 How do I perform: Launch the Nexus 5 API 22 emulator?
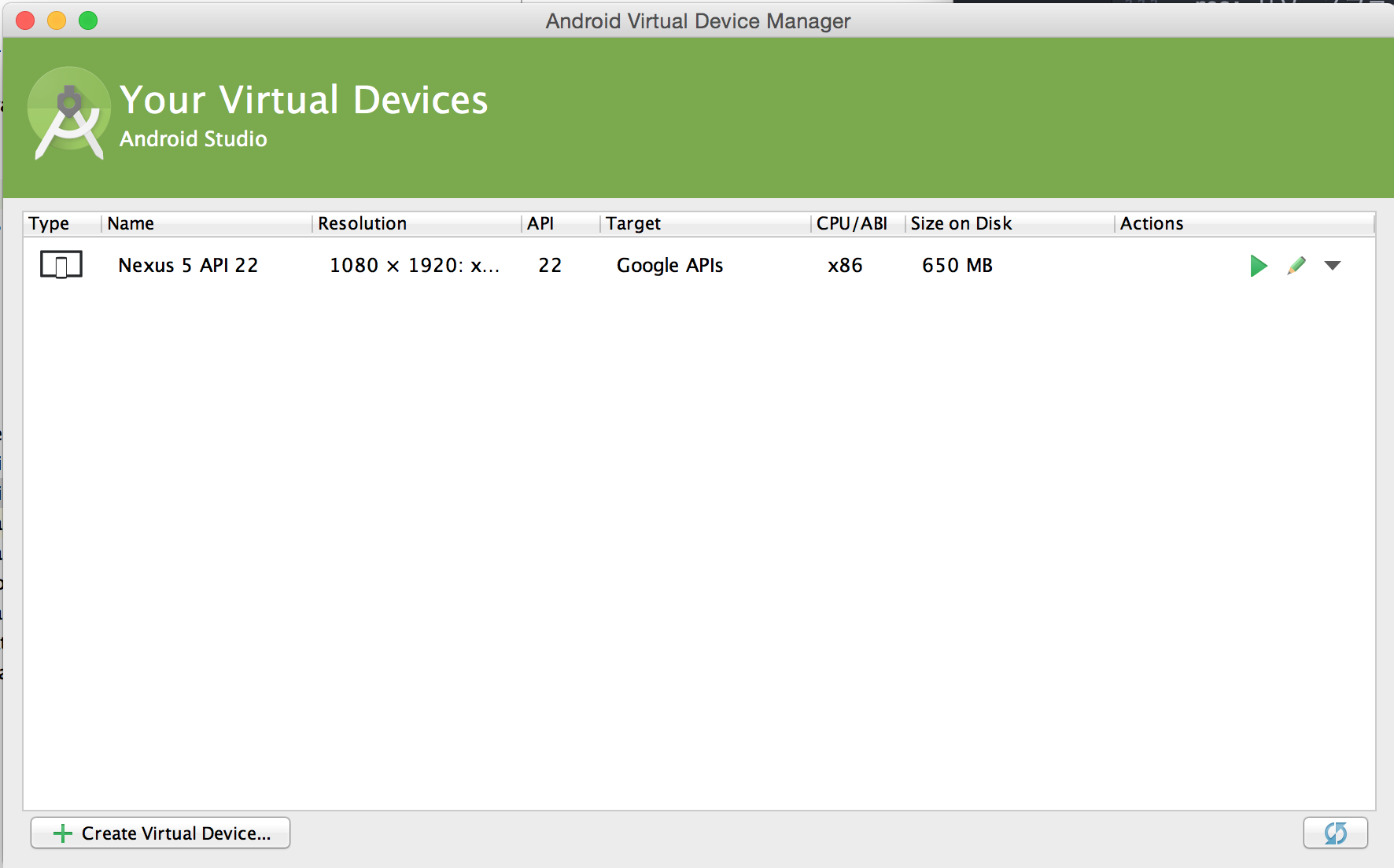tap(1259, 266)
